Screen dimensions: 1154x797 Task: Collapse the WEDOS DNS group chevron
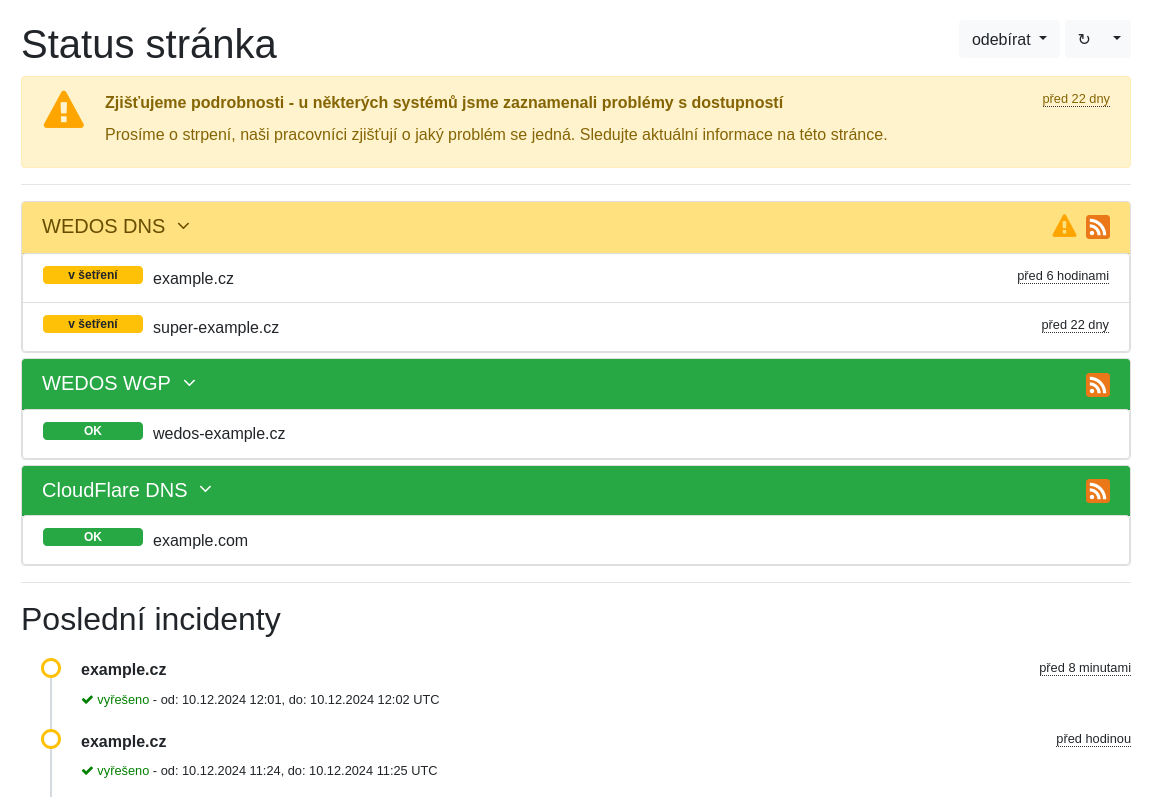183,226
